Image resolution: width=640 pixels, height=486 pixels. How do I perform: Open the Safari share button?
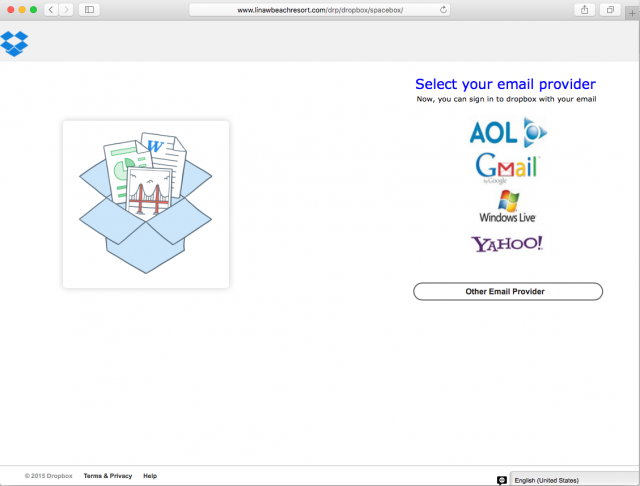tap(584, 9)
